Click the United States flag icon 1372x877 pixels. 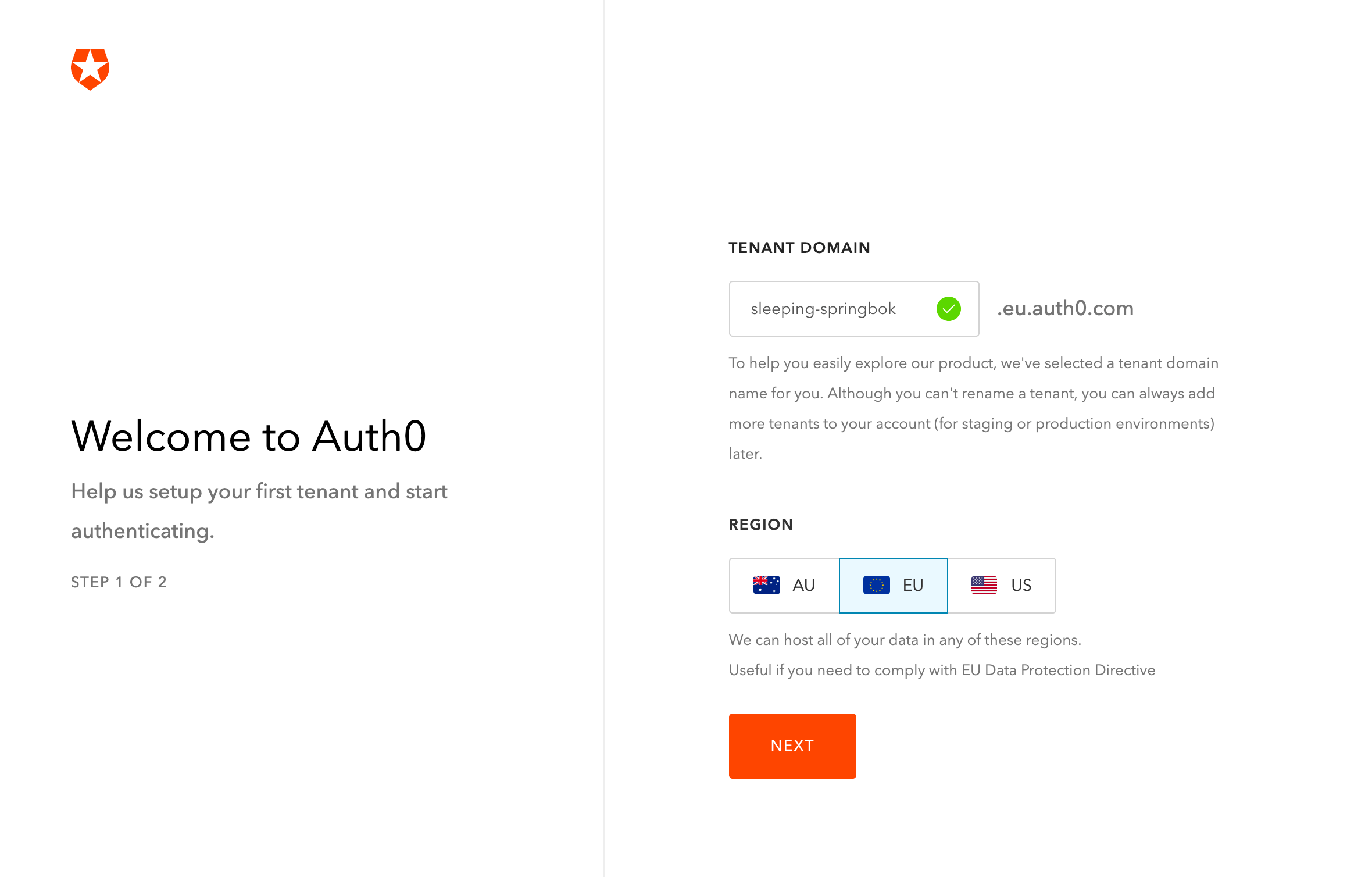pos(984,585)
